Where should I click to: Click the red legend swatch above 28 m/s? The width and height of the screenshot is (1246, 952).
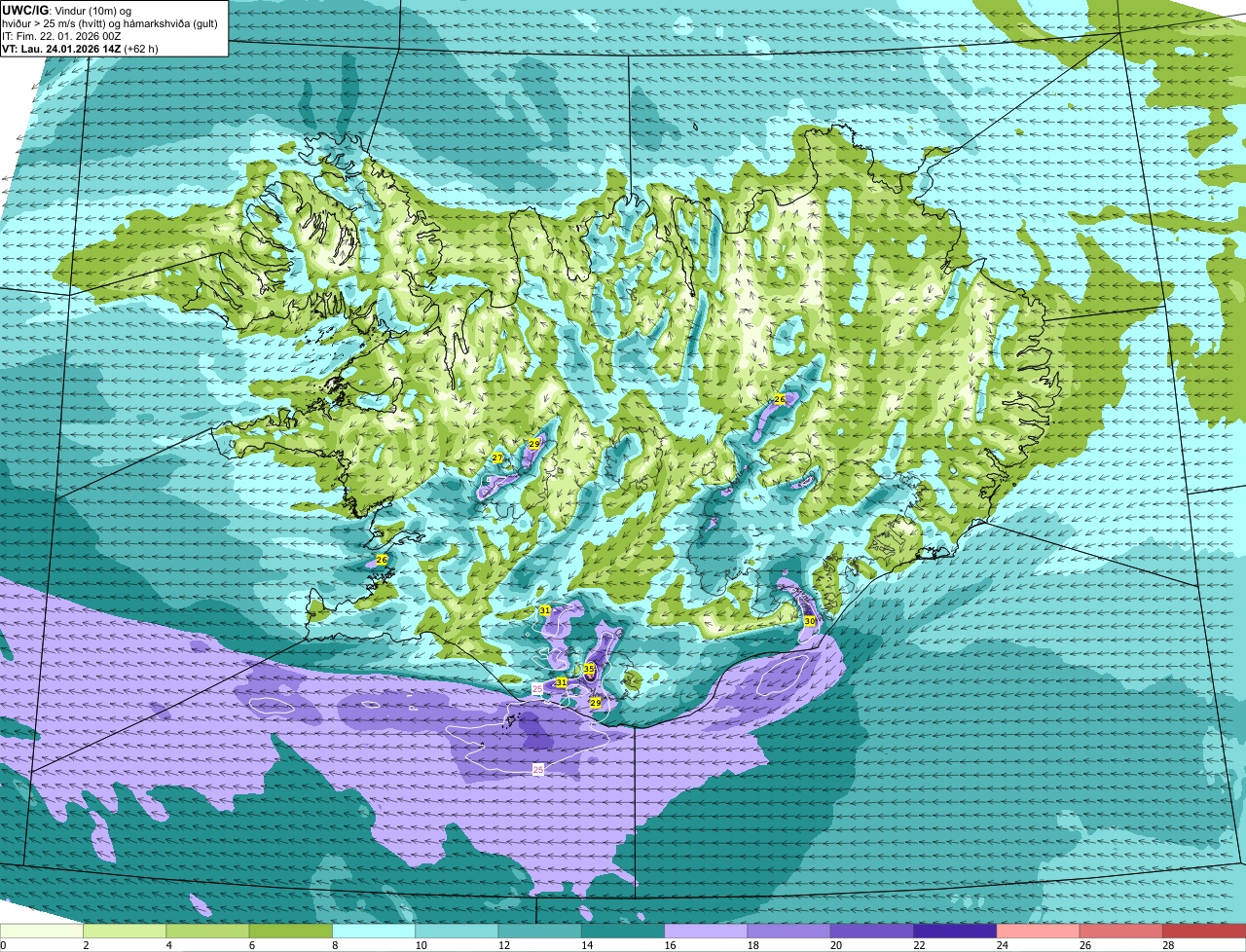[1204, 931]
